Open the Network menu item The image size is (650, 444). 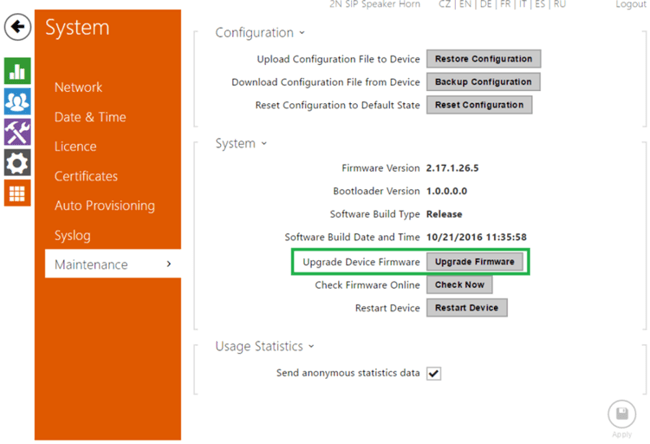click(x=78, y=87)
